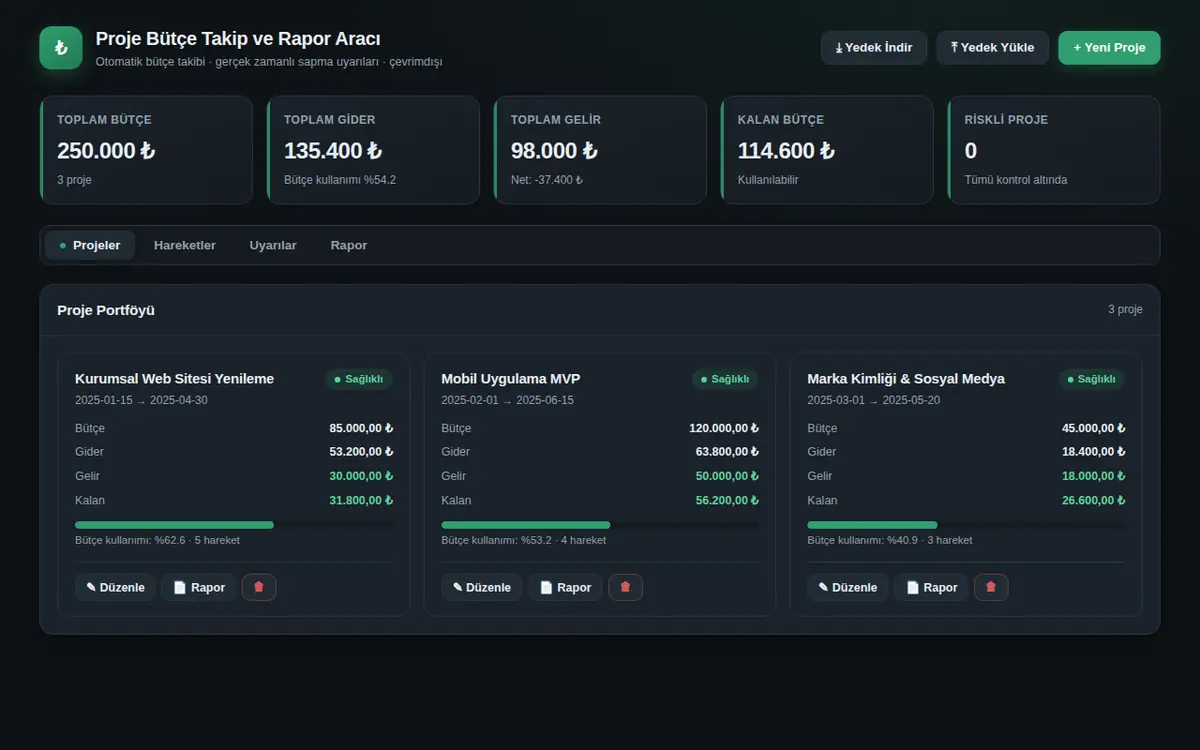This screenshot has width=1200, height=750.
Task: Open report for Mobil Uygulama MVP
Action: tap(564, 587)
